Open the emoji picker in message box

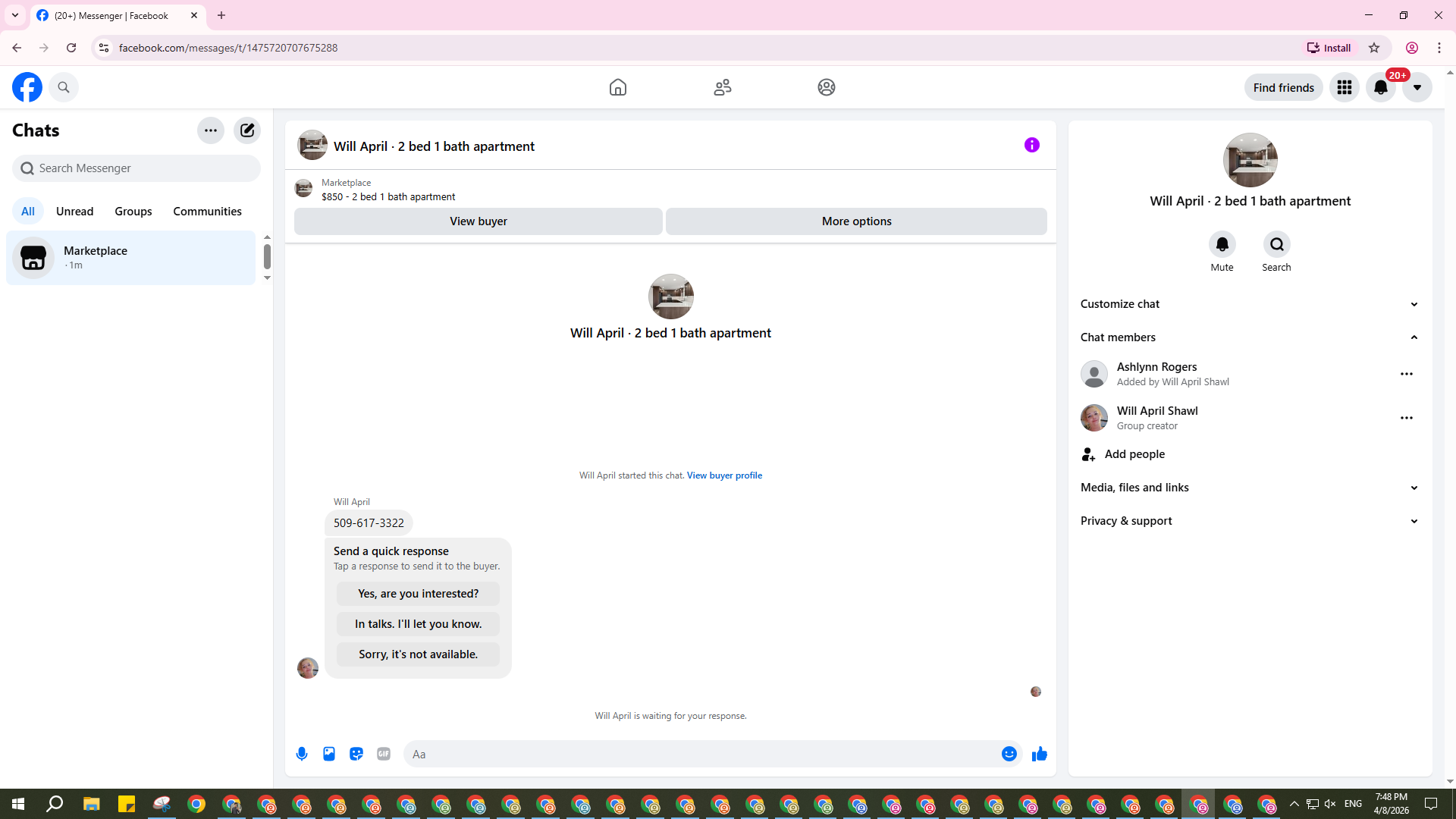1009,754
